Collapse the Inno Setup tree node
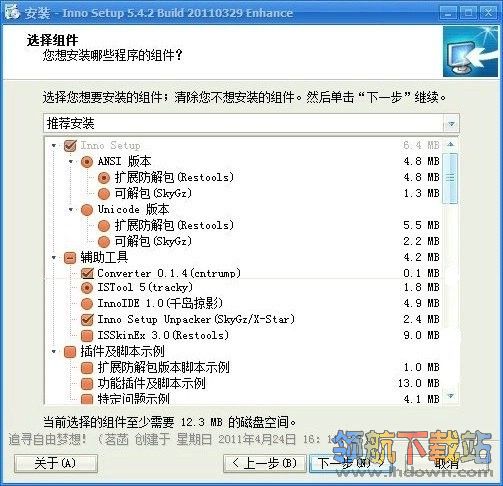The image size is (503, 486). click(x=54, y=146)
